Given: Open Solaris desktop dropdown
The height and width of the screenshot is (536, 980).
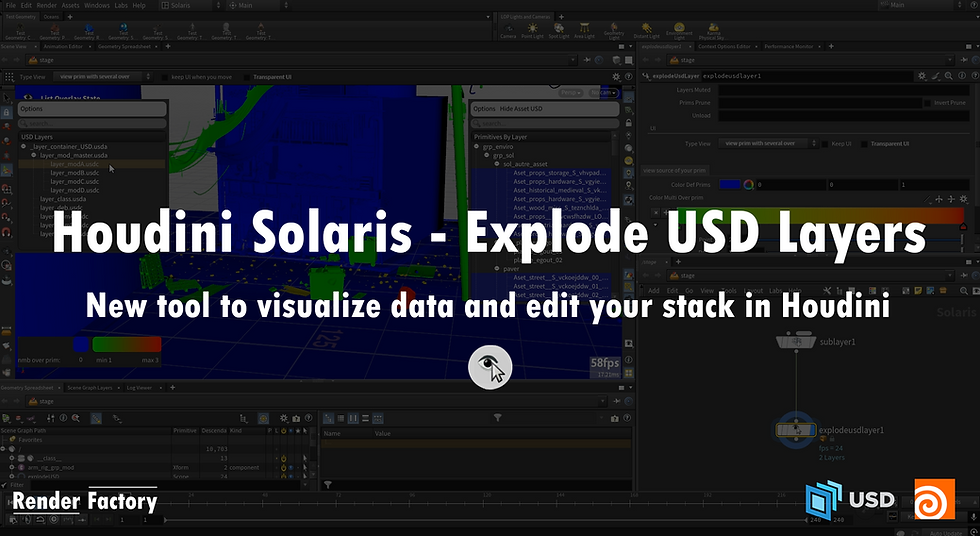Looking at the screenshot, I should 190,5.
